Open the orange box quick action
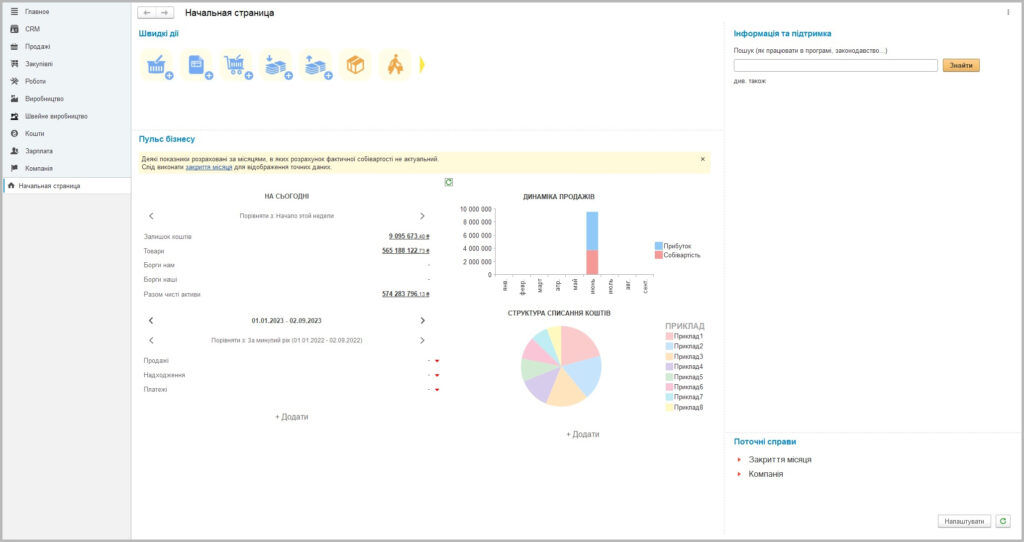1024x542 pixels. (355, 66)
